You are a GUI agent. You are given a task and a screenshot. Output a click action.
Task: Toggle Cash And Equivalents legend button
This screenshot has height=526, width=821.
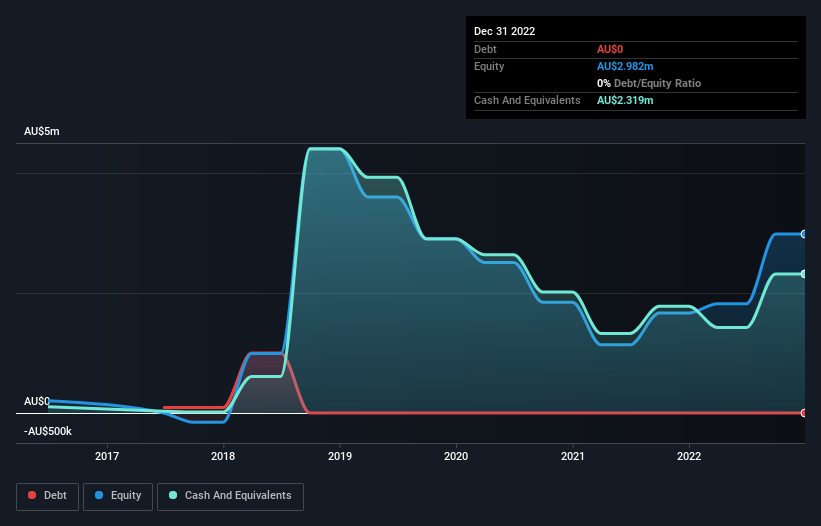coord(230,496)
